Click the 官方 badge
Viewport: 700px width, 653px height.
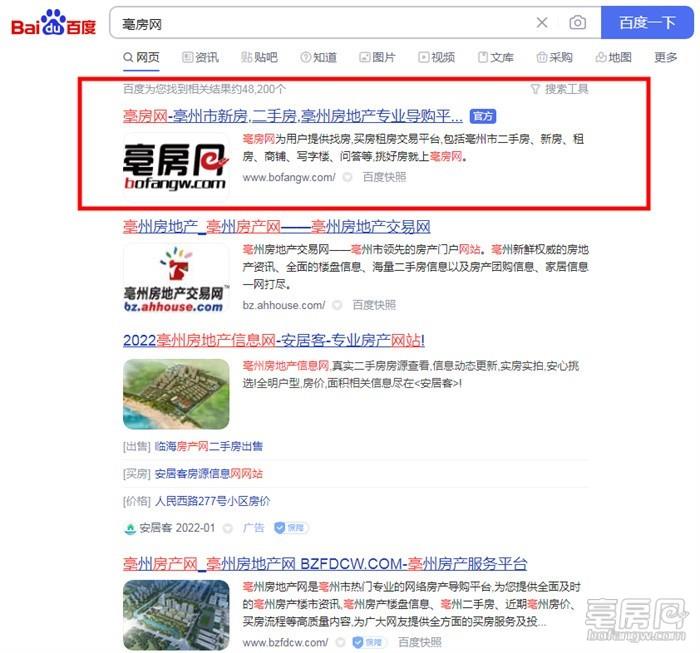(483, 116)
